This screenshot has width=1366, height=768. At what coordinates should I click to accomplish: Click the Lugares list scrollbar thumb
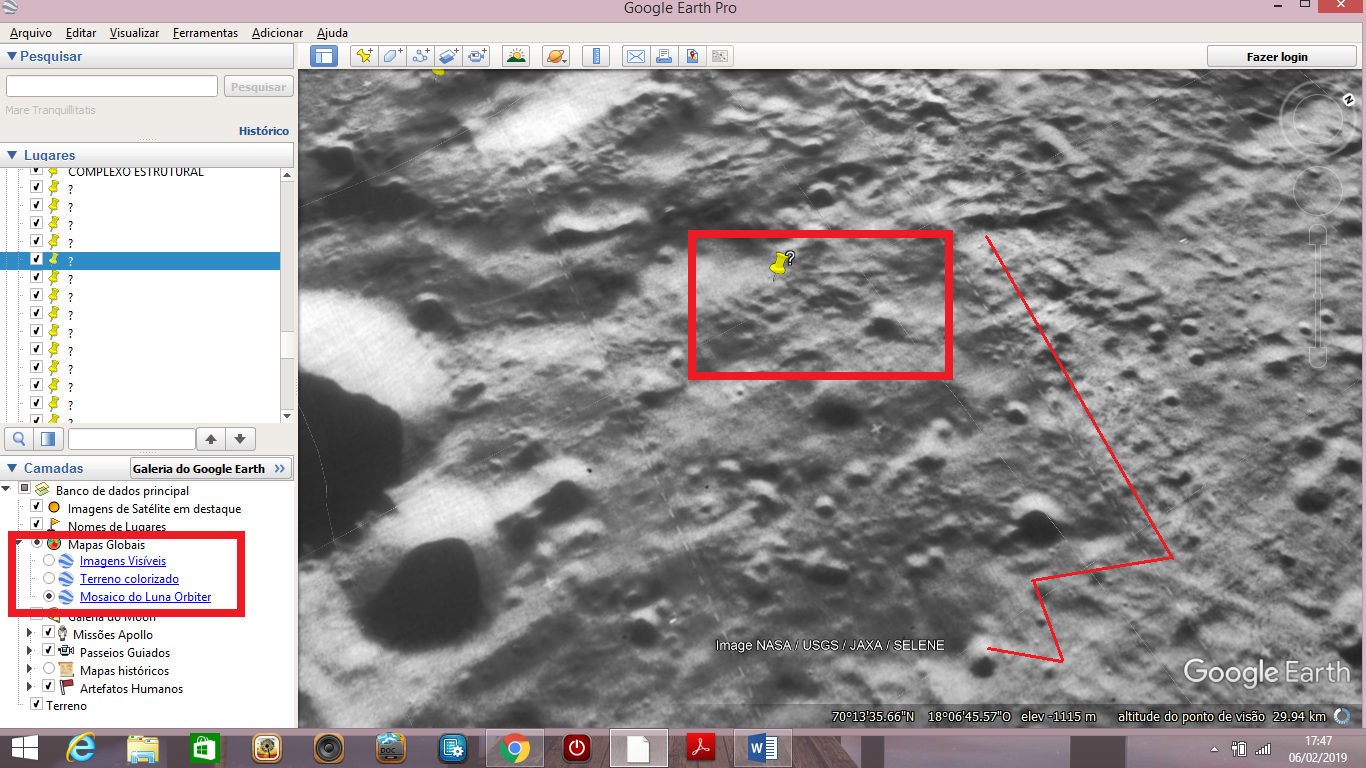[x=288, y=344]
